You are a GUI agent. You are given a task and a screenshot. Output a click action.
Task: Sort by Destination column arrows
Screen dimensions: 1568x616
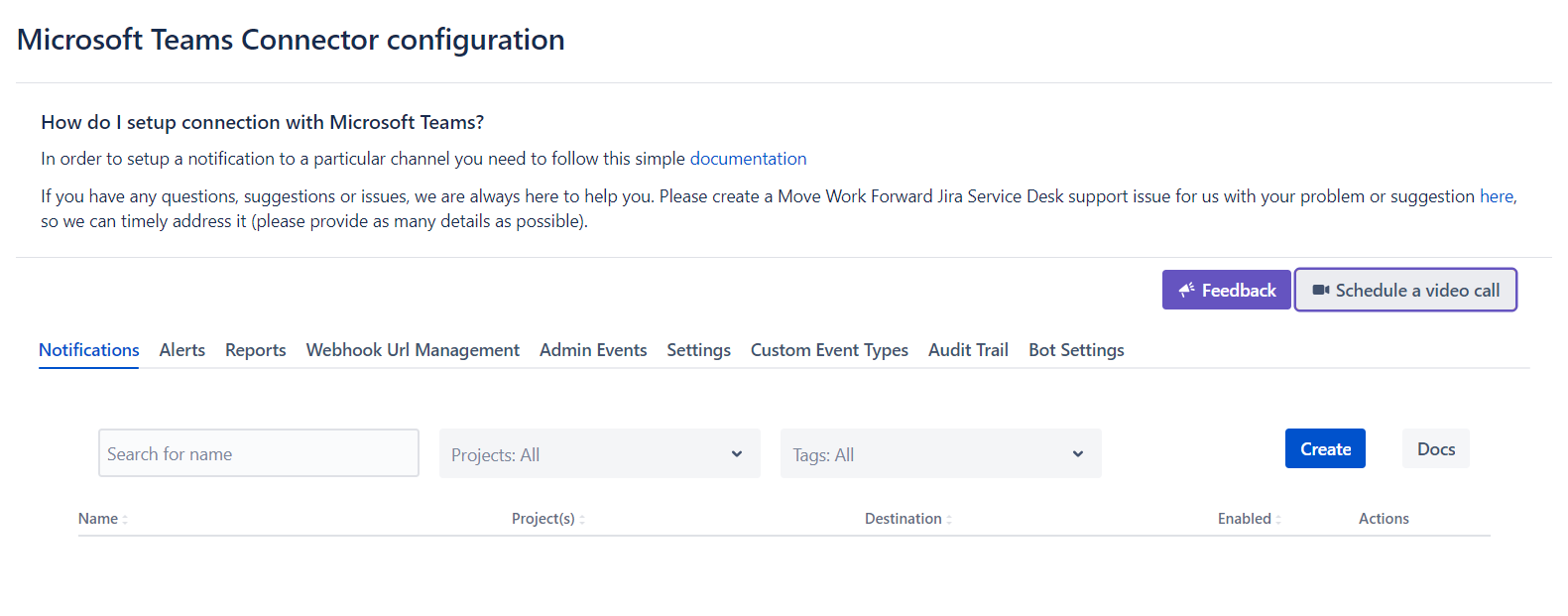pos(949,519)
